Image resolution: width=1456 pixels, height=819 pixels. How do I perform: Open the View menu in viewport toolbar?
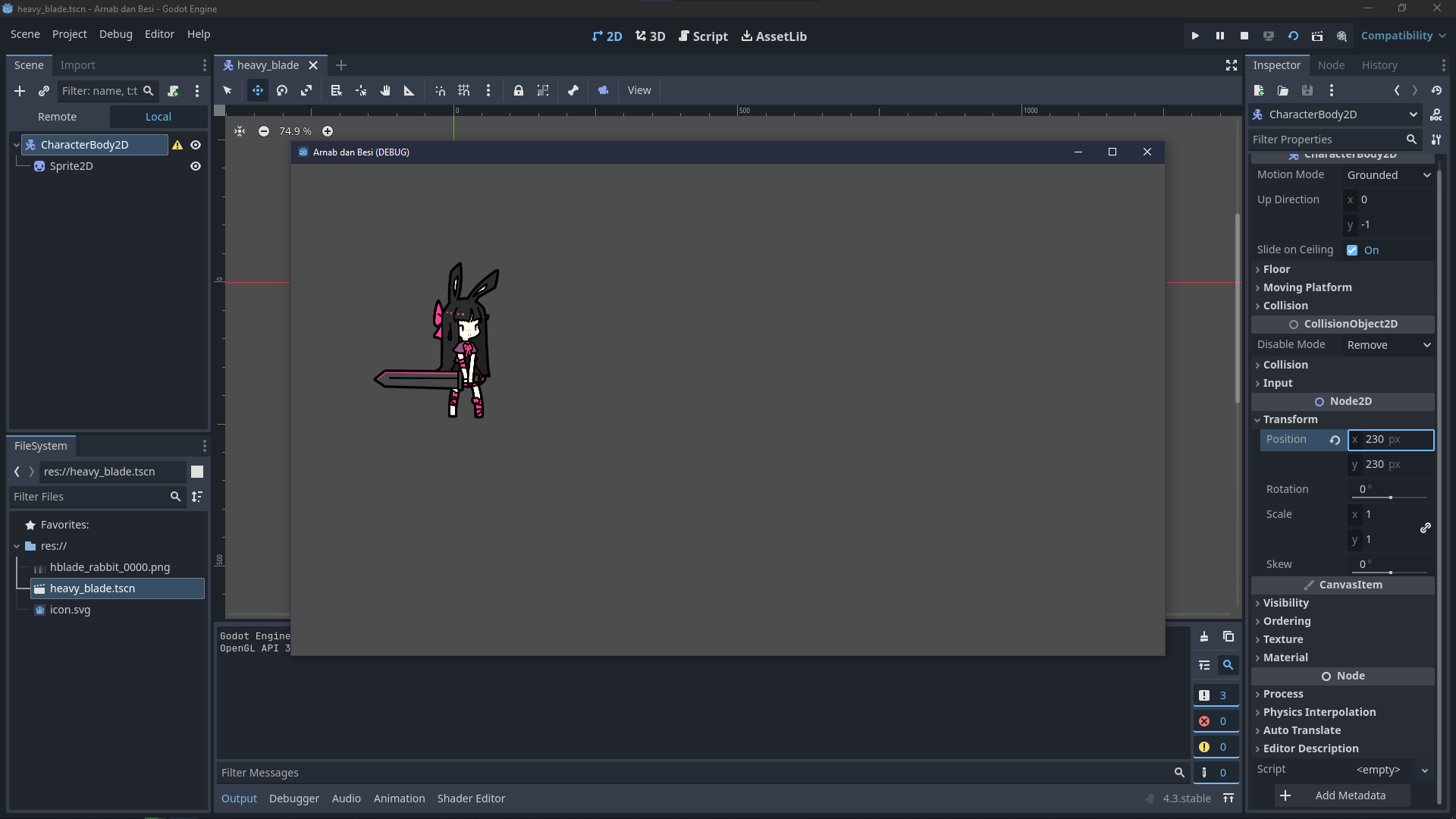tap(639, 90)
